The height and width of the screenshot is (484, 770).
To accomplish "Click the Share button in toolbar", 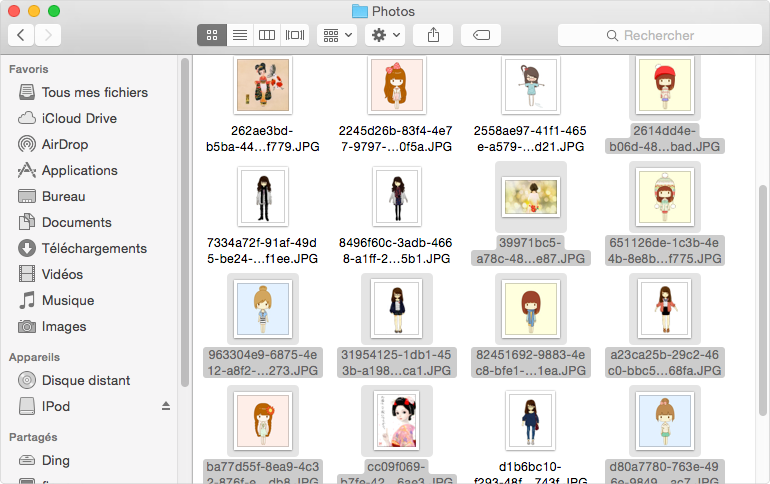I will tap(433, 35).
